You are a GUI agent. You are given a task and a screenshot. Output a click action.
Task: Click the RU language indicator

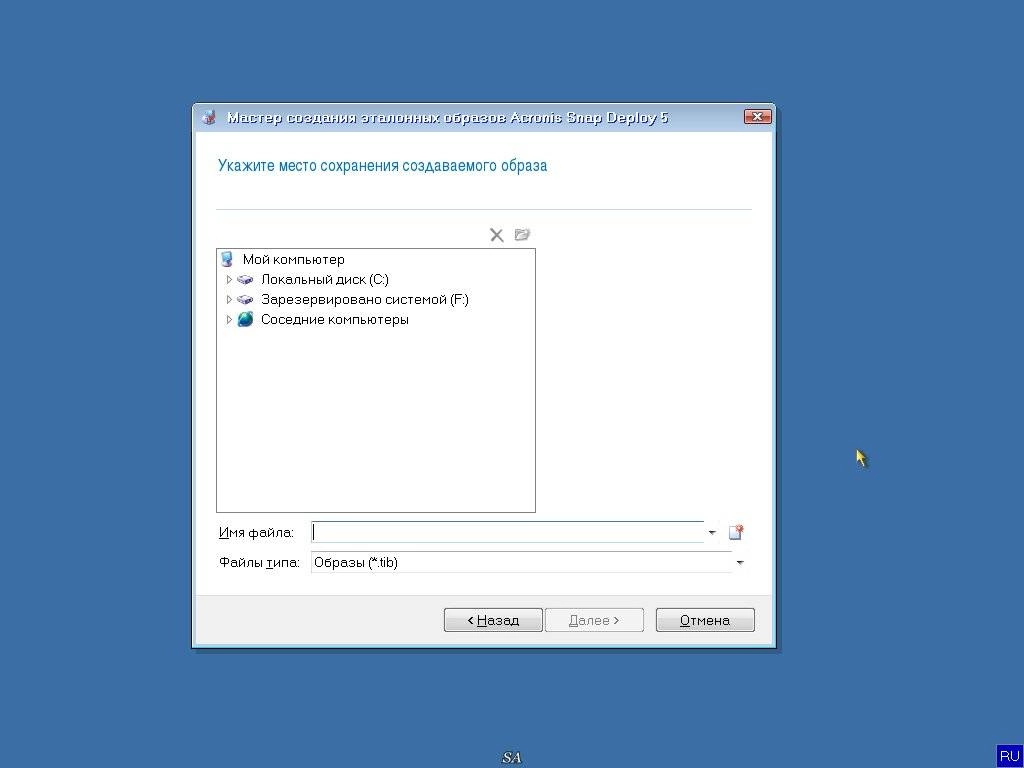coord(1010,756)
